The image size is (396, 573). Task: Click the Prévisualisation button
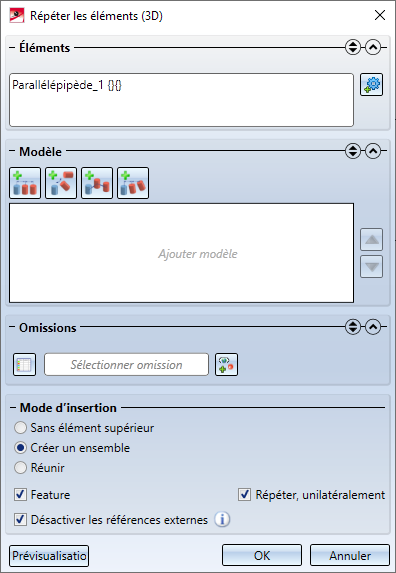[x=49, y=556]
